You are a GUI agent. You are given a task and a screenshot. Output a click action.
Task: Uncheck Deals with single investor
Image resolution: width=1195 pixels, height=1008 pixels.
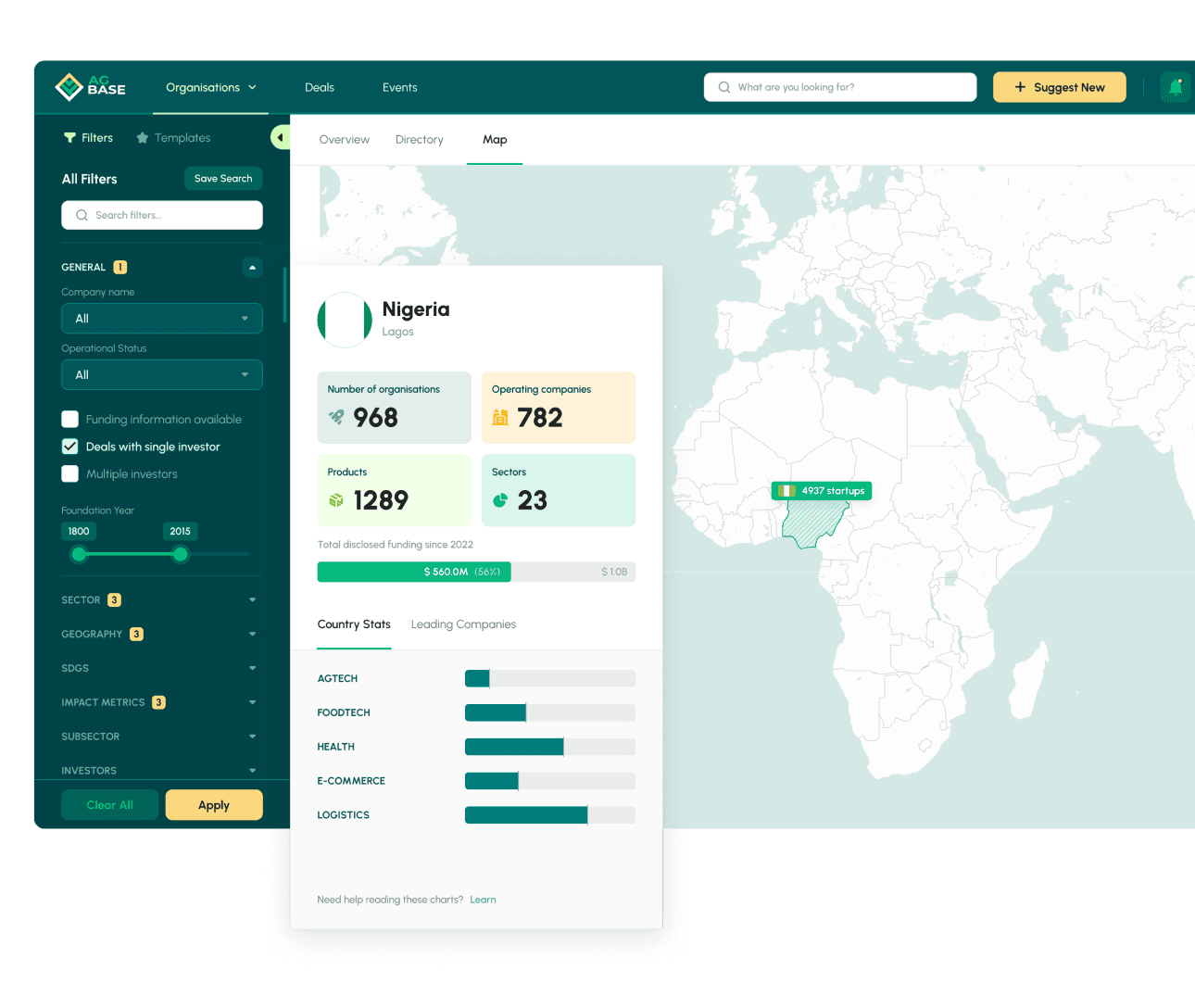pyautogui.click(x=70, y=447)
